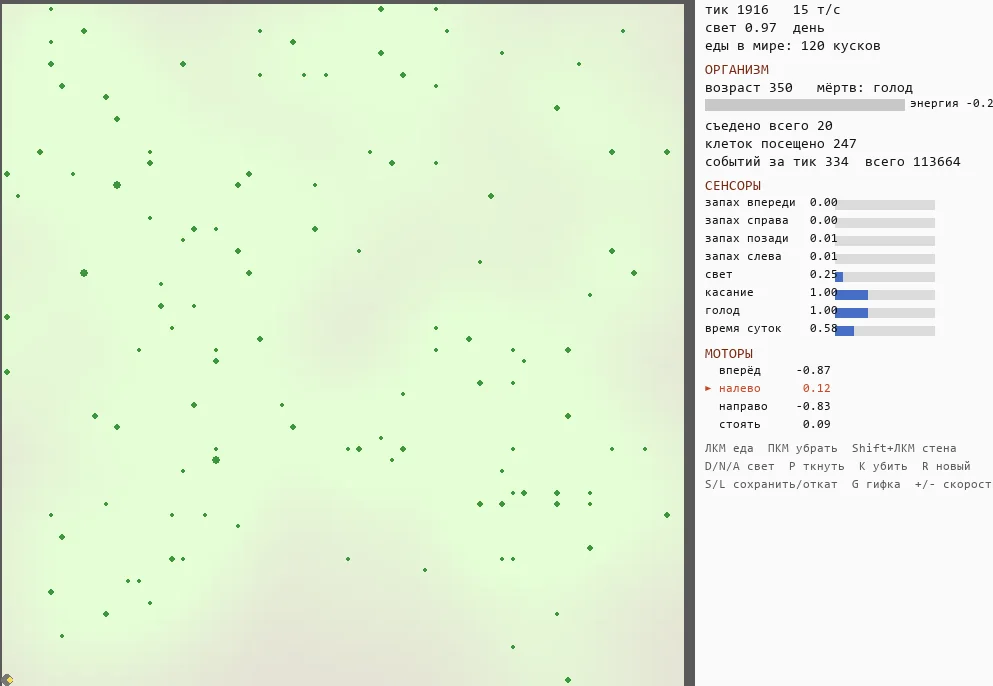Click the запас позади sensor label
Viewport: 993px width, 686px height.
[x=747, y=238]
